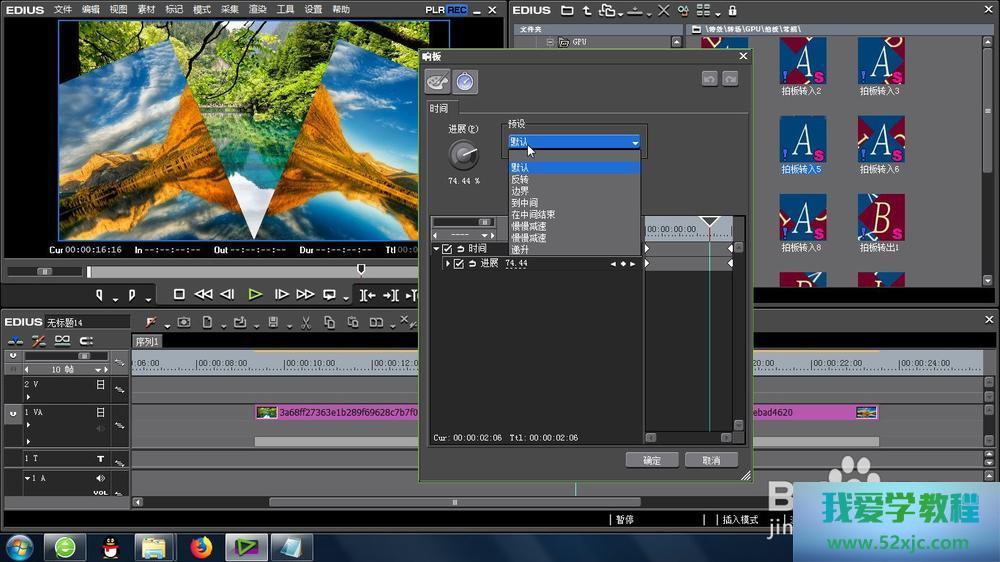Toggle the 时间 row checkbox

pos(447,249)
